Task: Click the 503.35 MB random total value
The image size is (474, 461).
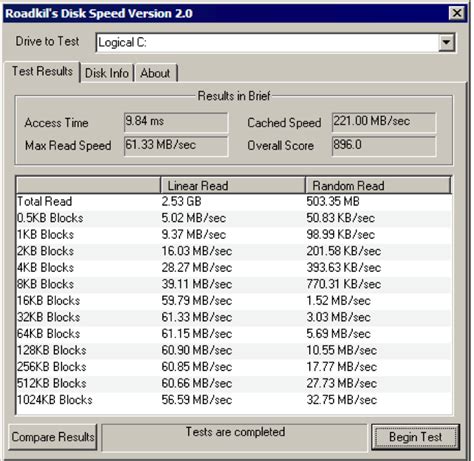Action: coord(333,201)
